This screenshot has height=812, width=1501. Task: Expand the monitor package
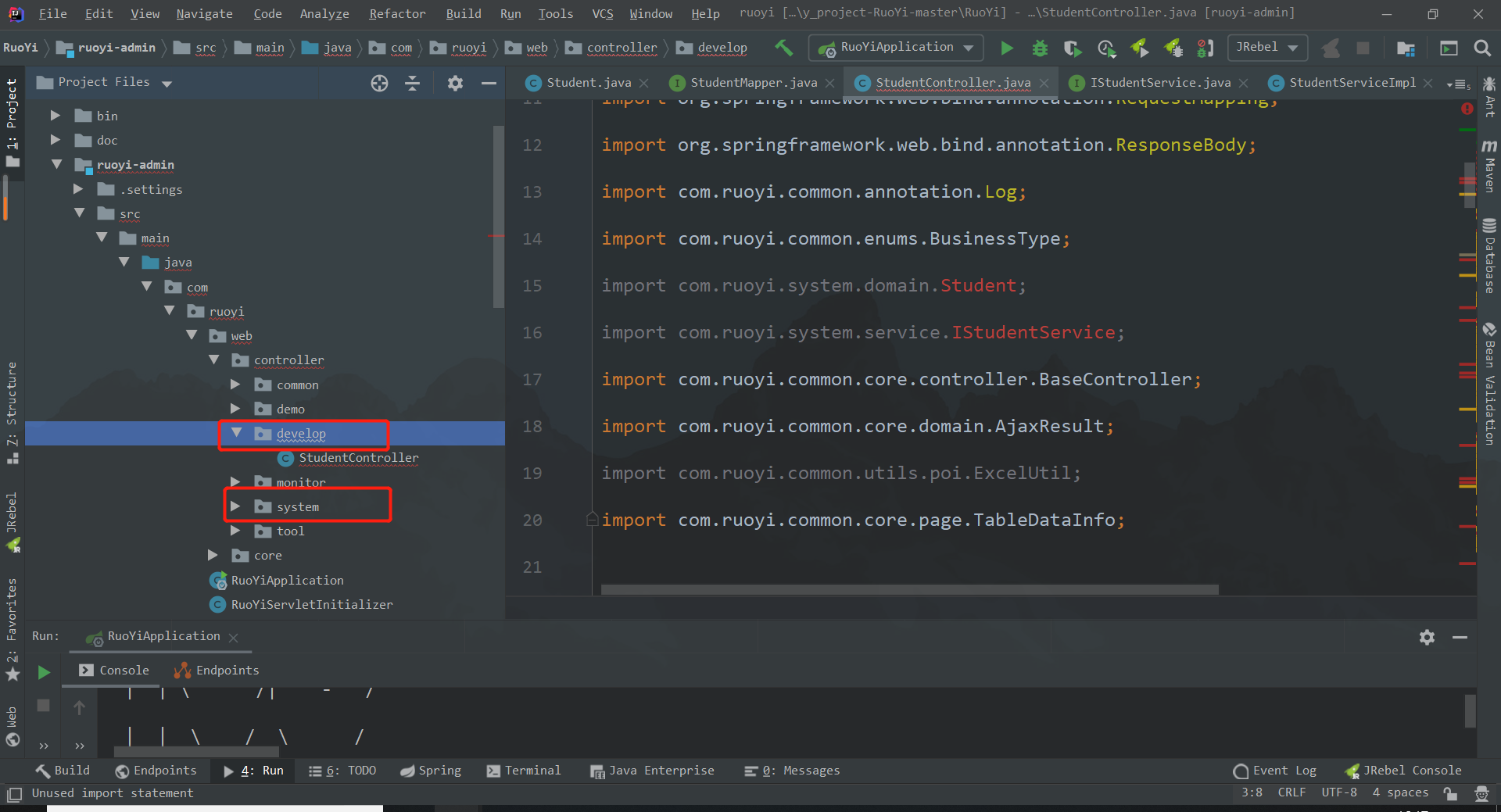pyautogui.click(x=235, y=482)
